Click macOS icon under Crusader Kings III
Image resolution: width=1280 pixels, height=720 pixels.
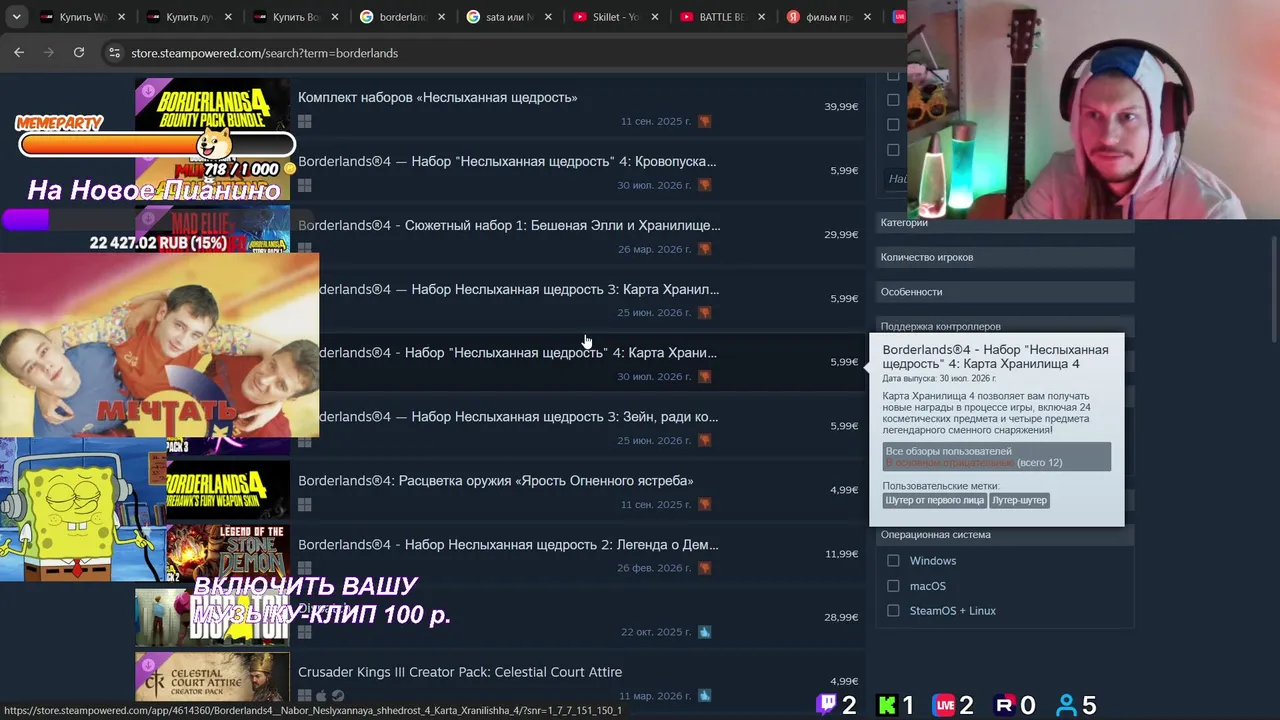point(321,696)
